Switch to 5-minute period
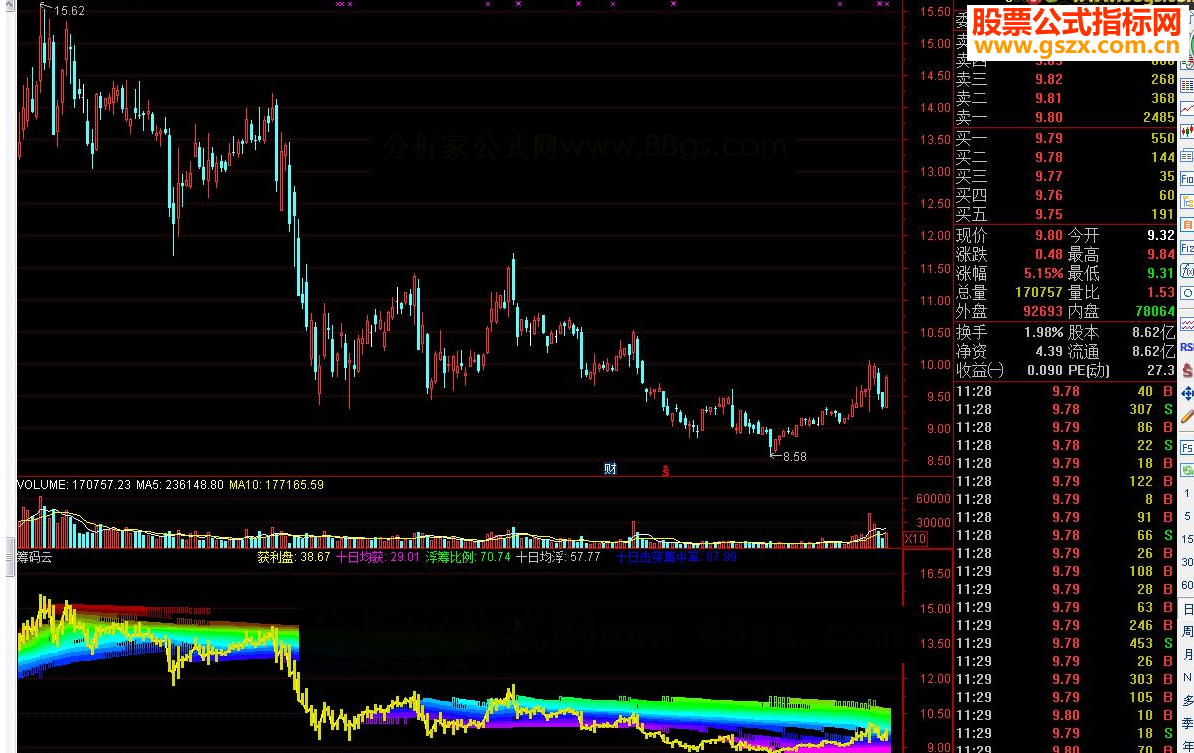This screenshot has width=1194, height=753. click(1187, 516)
